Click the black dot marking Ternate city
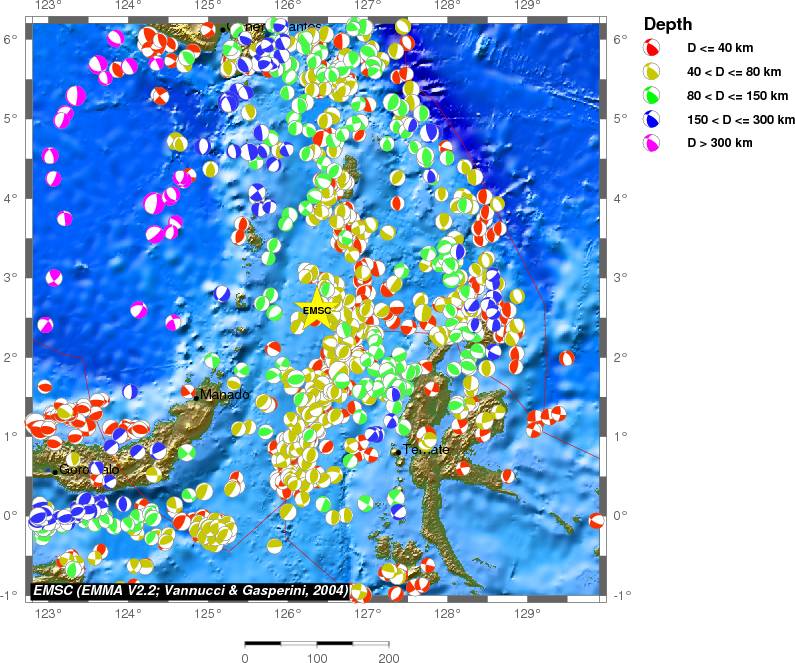Image resolution: width=795 pixels, height=663 pixels. [397, 452]
